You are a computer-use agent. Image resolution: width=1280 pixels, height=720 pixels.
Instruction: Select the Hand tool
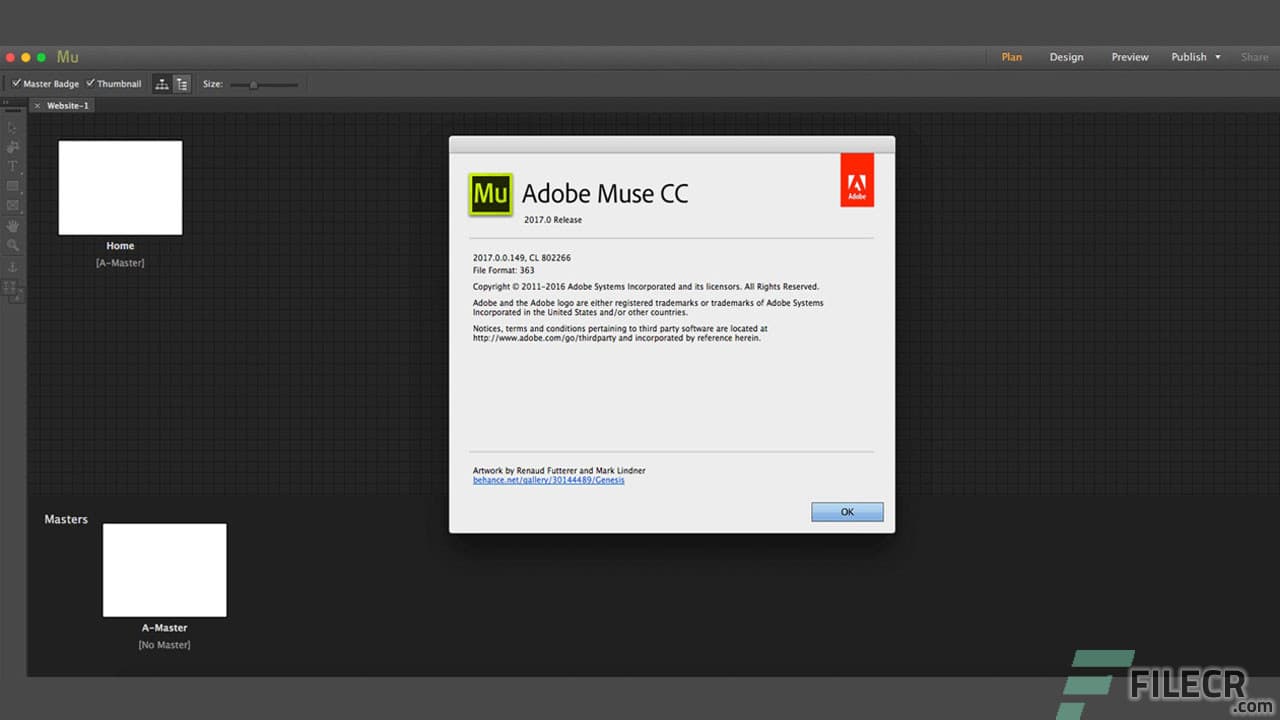tap(13, 227)
